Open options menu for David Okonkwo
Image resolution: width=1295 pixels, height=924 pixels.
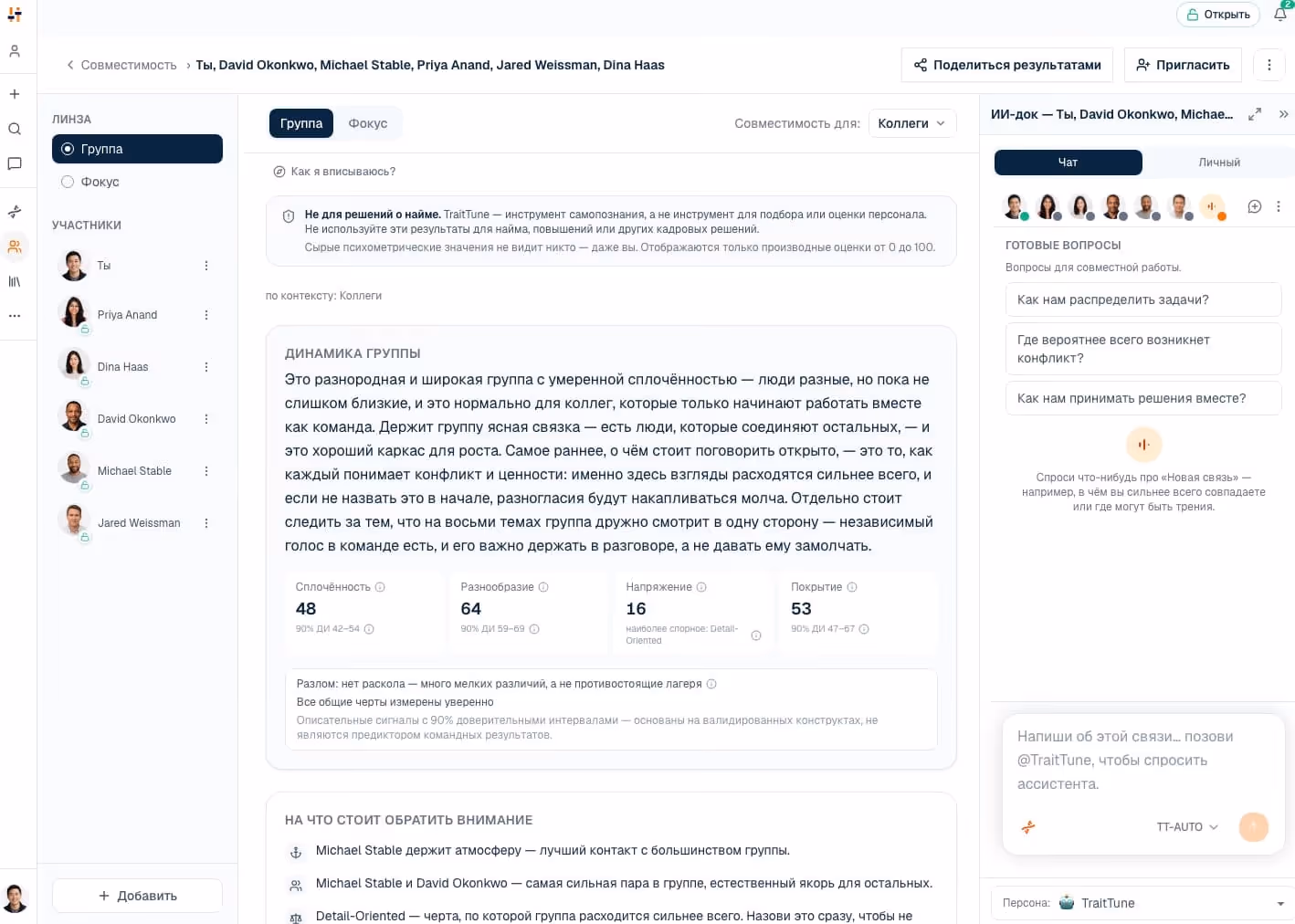(206, 419)
